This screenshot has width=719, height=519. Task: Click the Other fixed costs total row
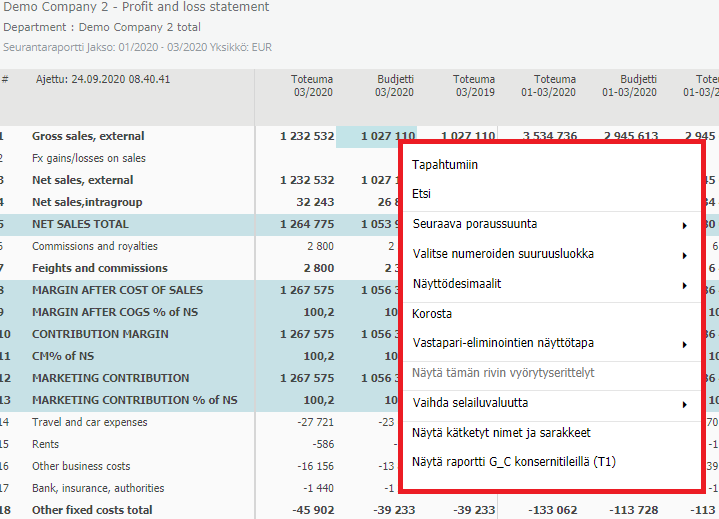[x=92, y=510]
